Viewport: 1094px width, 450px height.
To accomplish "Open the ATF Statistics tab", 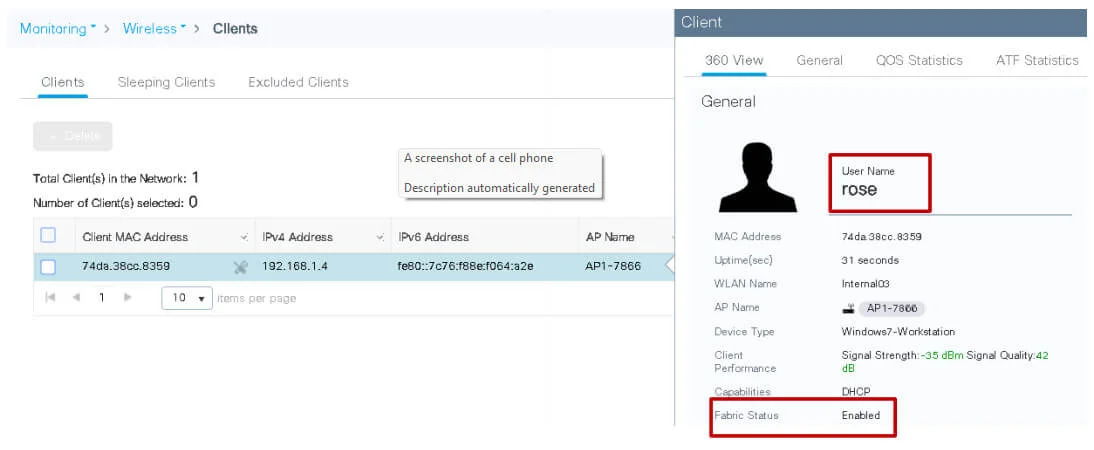I will tap(1037, 61).
